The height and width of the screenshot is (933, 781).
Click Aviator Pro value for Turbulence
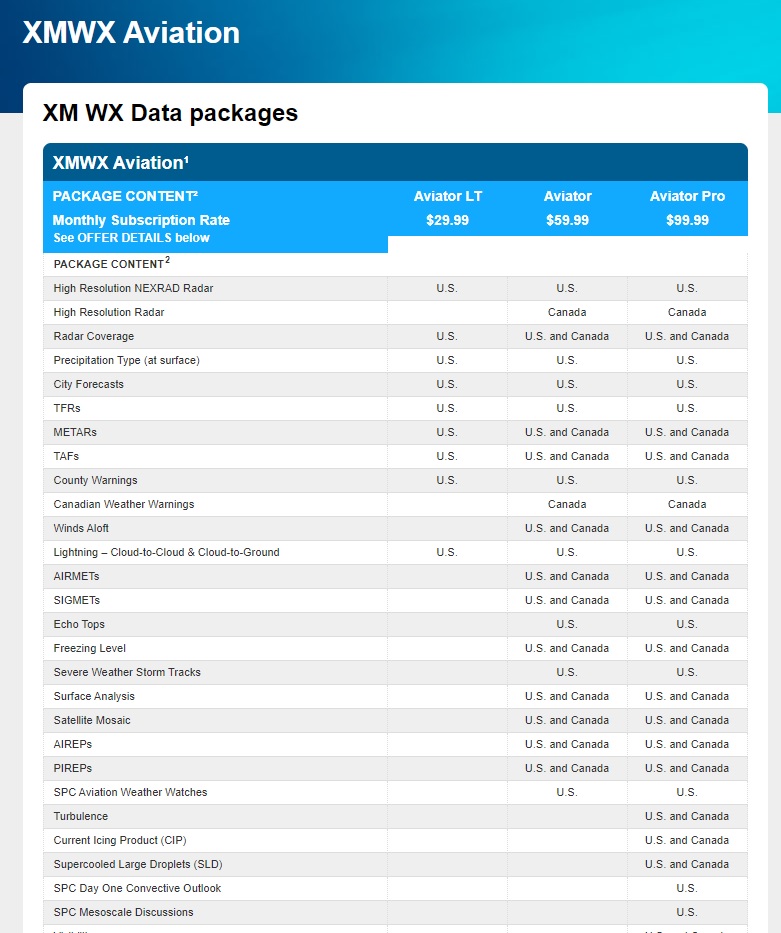tap(687, 816)
